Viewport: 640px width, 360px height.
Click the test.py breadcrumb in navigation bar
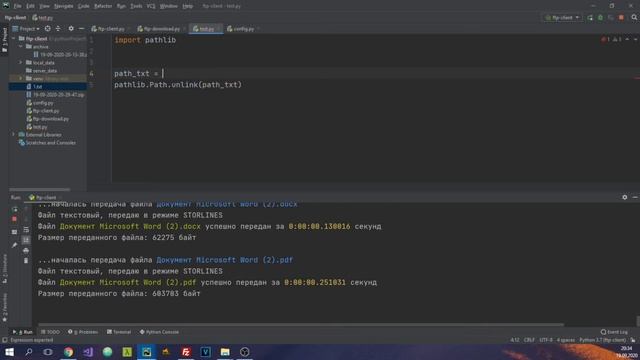(x=42, y=18)
